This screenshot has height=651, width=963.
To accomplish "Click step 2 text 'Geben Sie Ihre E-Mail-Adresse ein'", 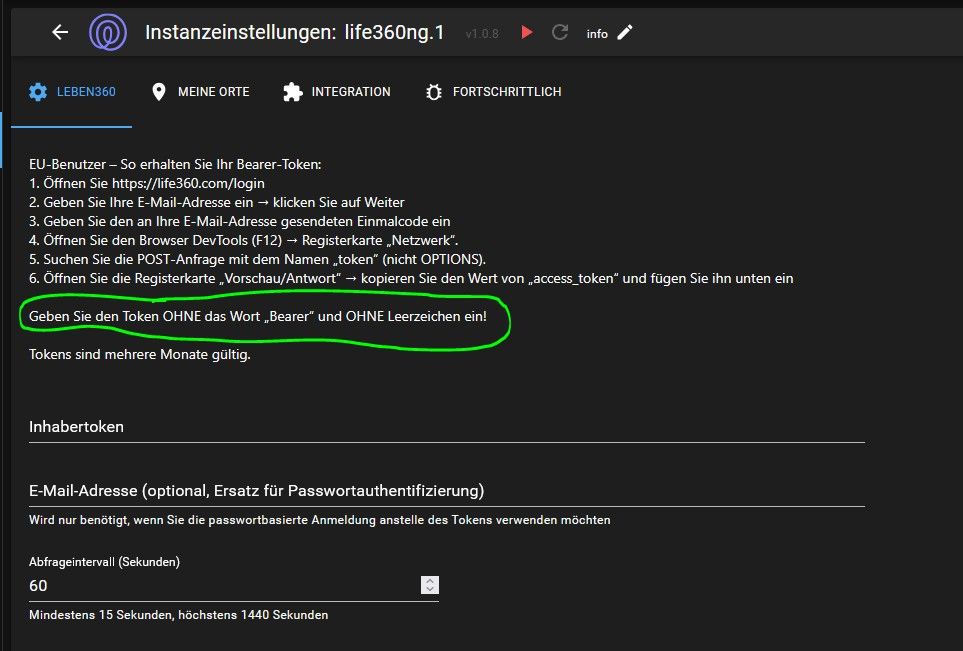I will click(x=217, y=202).
